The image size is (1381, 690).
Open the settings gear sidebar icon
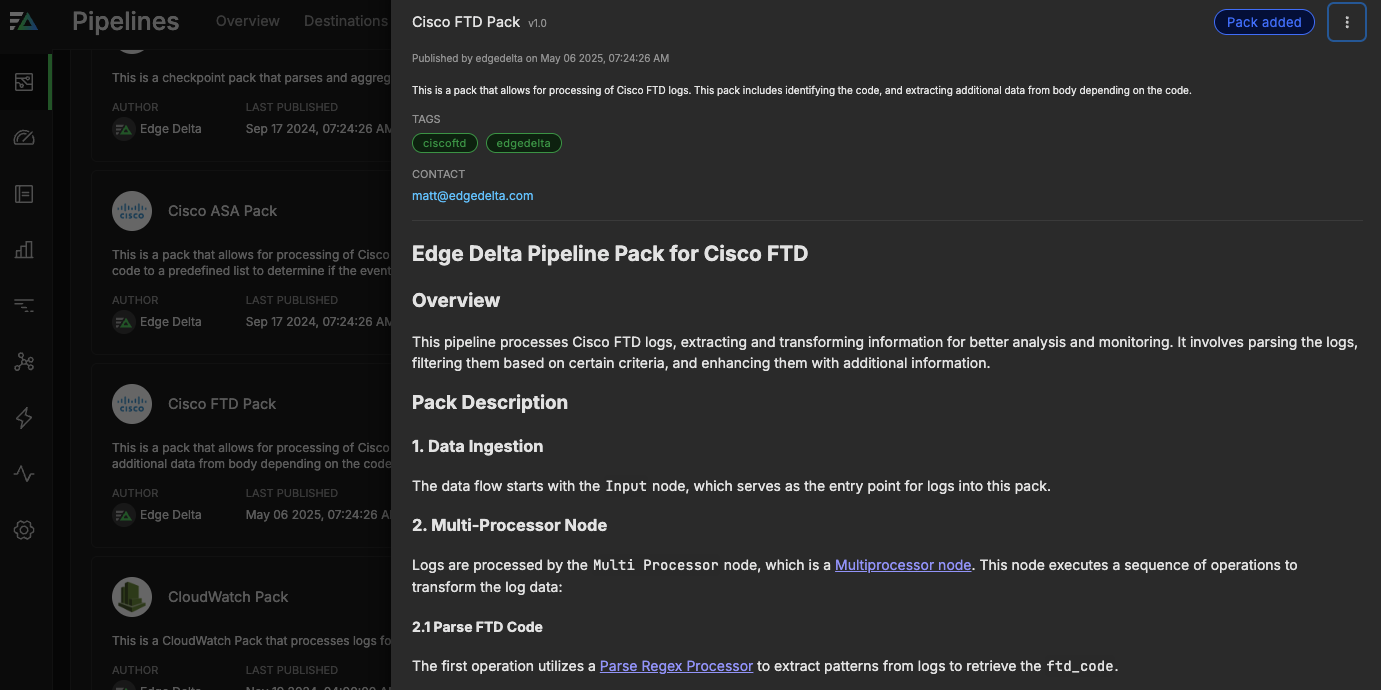point(24,530)
